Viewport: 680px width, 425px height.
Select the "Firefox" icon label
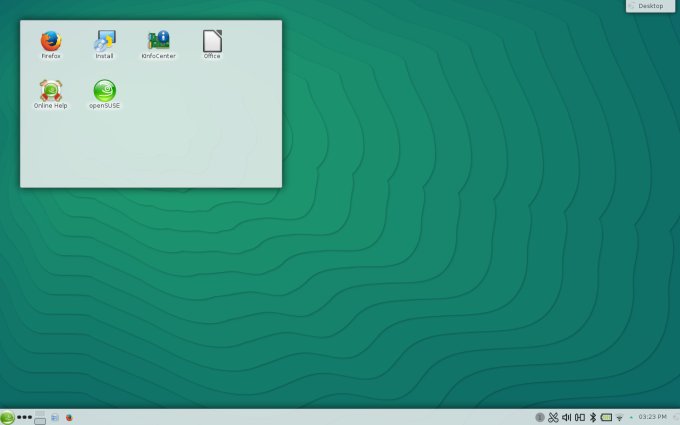point(51,56)
